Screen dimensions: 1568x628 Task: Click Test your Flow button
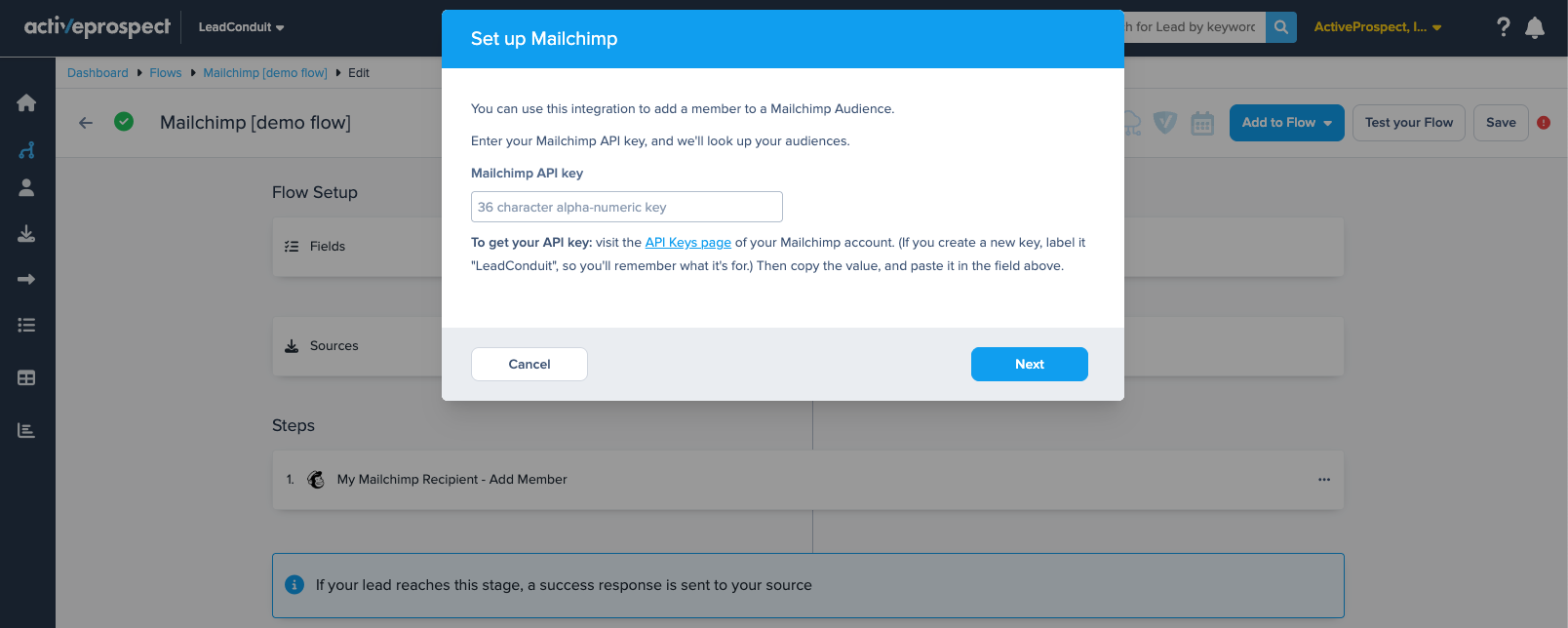pos(1408,123)
